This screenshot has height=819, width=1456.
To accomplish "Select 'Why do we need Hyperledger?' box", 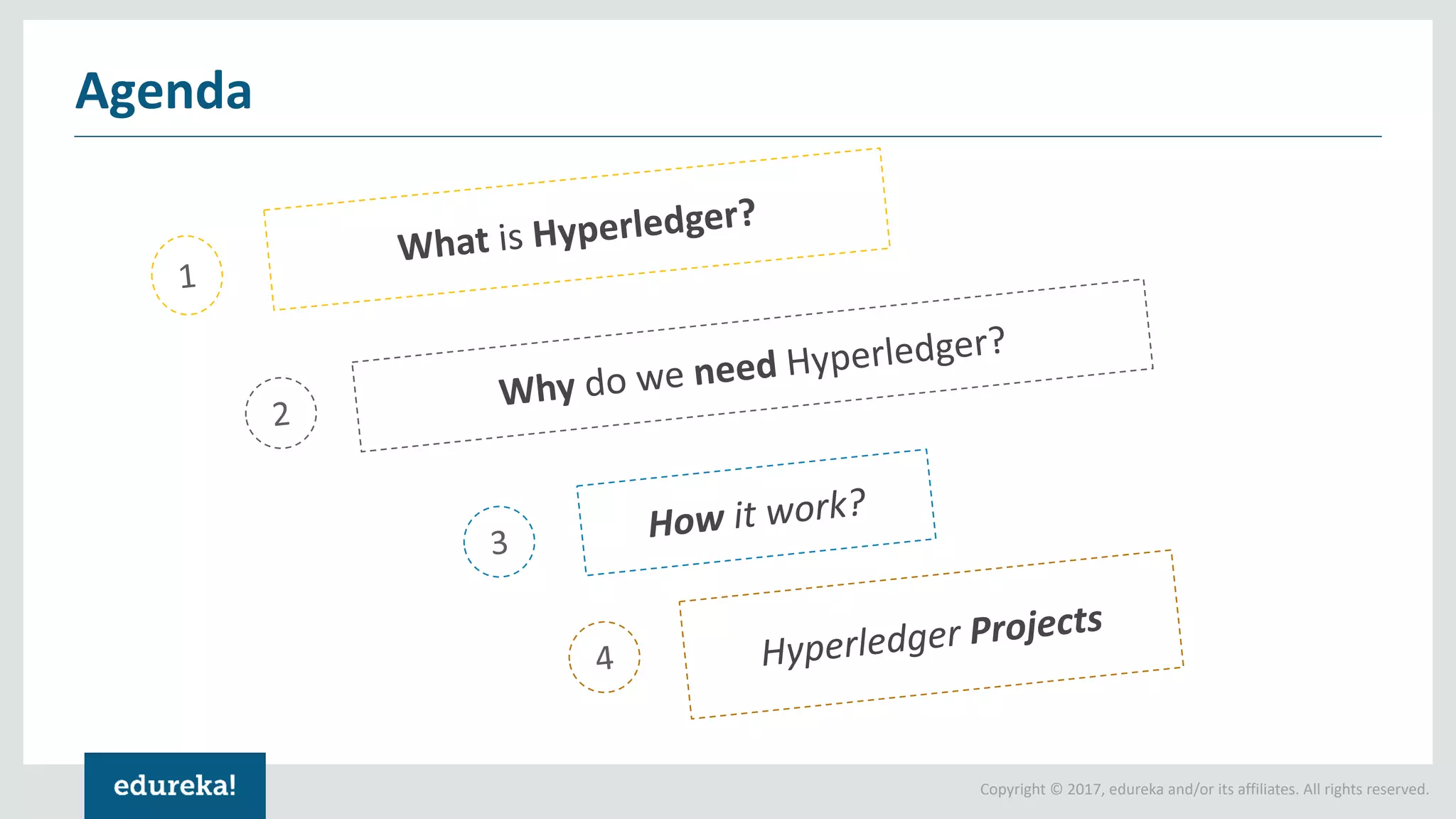I will pyautogui.click(x=752, y=365).
